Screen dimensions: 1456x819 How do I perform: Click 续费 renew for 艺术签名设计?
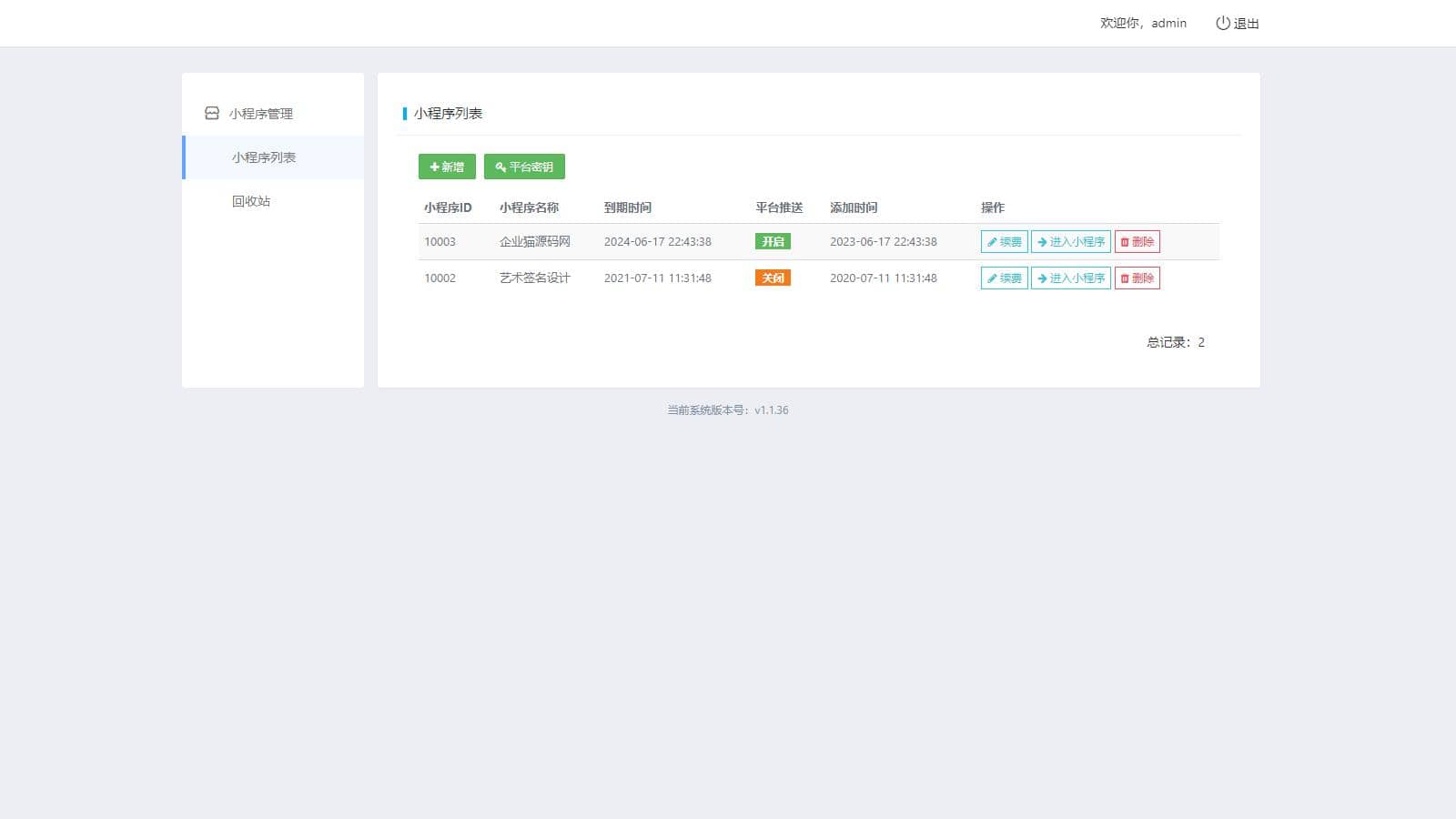click(x=1004, y=278)
